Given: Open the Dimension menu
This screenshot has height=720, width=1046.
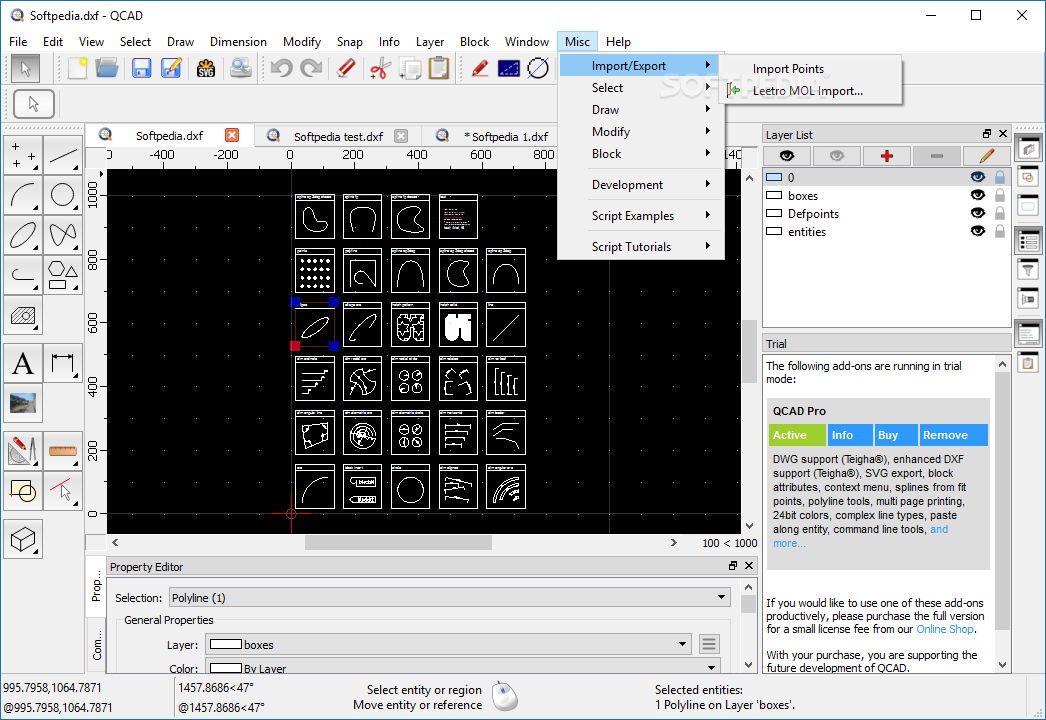Looking at the screenshot, I should click(x=238, y=41).
